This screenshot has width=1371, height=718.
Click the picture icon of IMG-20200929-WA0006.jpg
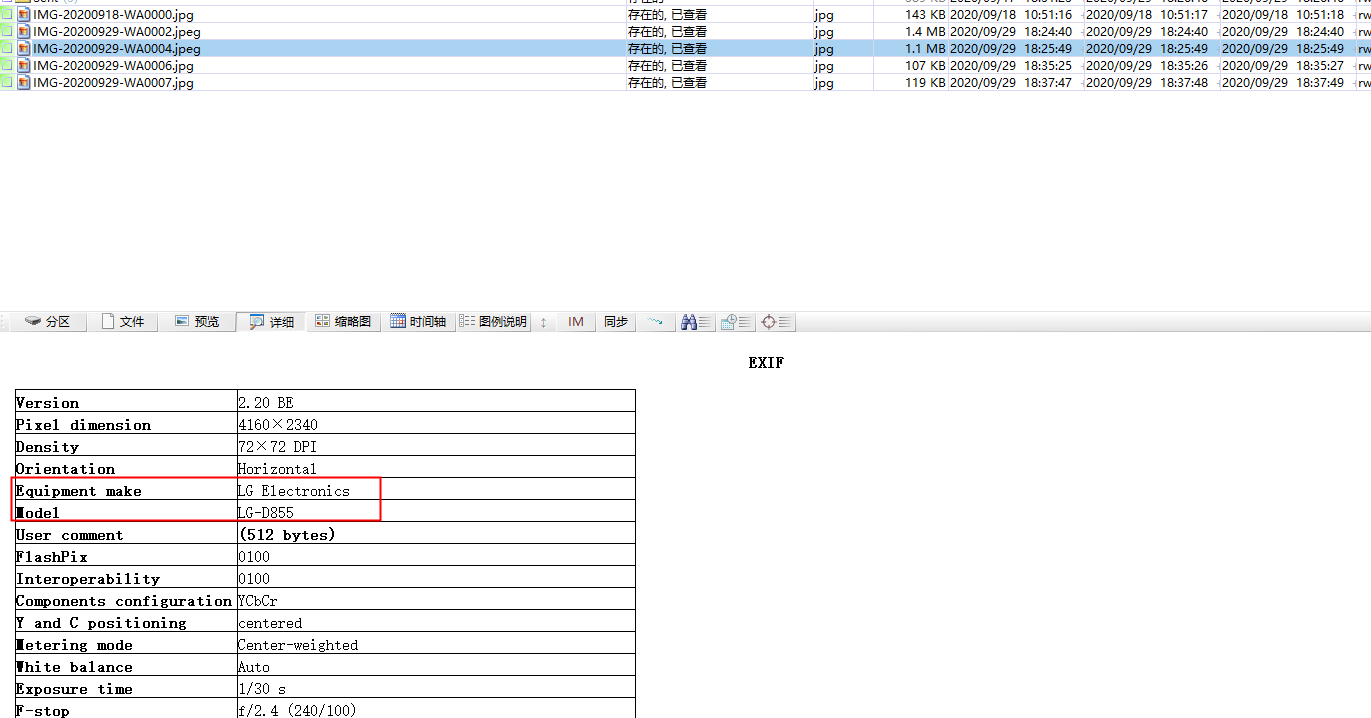point(24,65)
